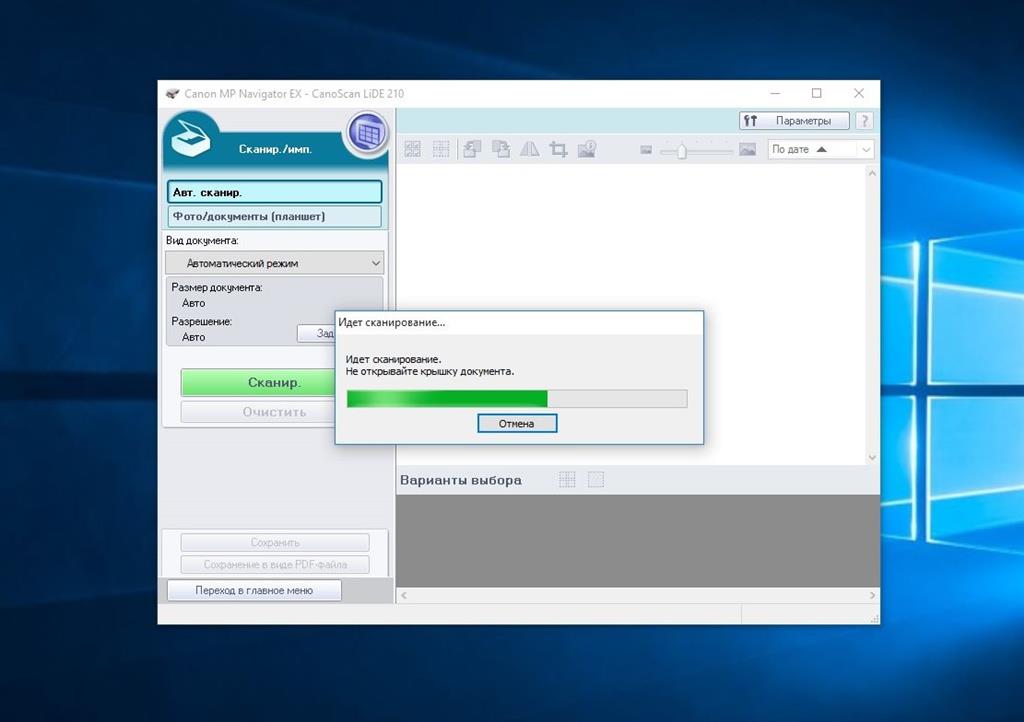Open help with the question mark button
The image size is (1024, 722).
(x=864, y=121)
